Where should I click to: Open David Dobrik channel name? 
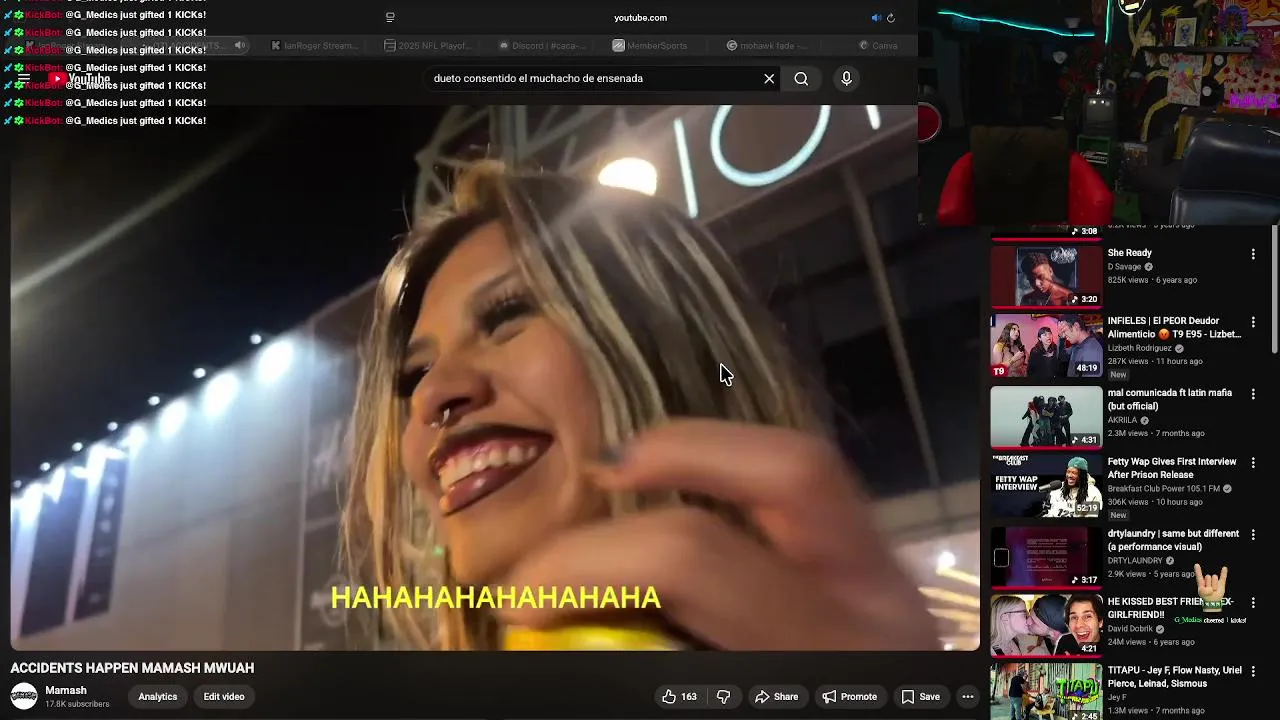click(1131, 629)
